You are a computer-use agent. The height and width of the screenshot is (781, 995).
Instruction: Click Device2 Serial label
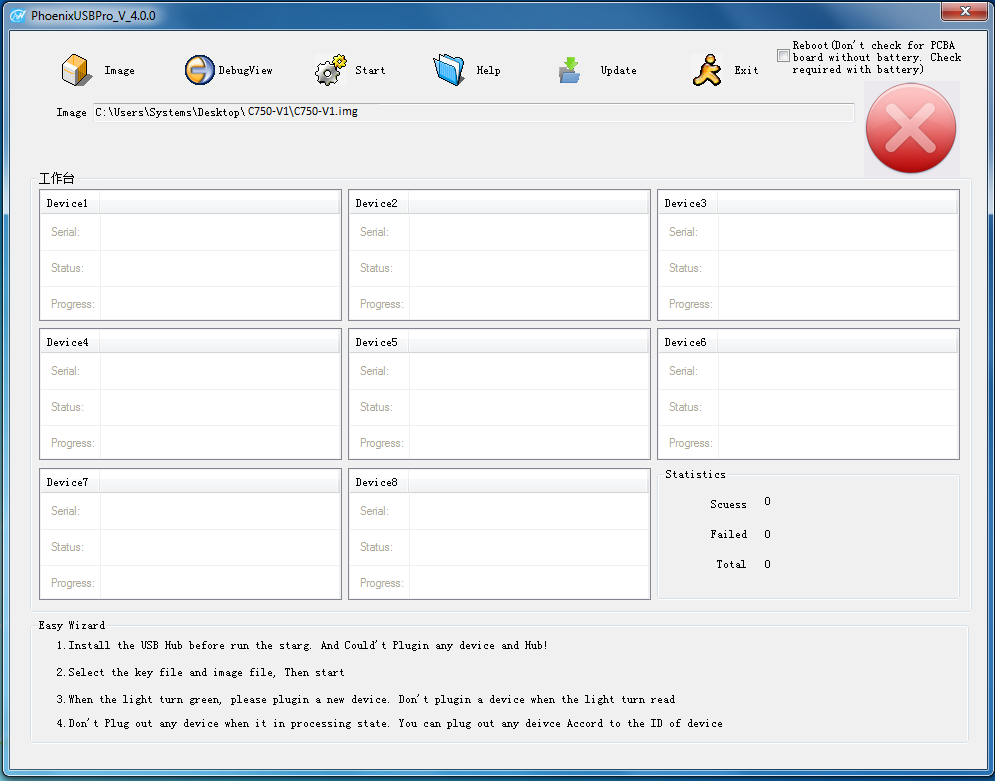pyautogui.click(x=374, y=232)
